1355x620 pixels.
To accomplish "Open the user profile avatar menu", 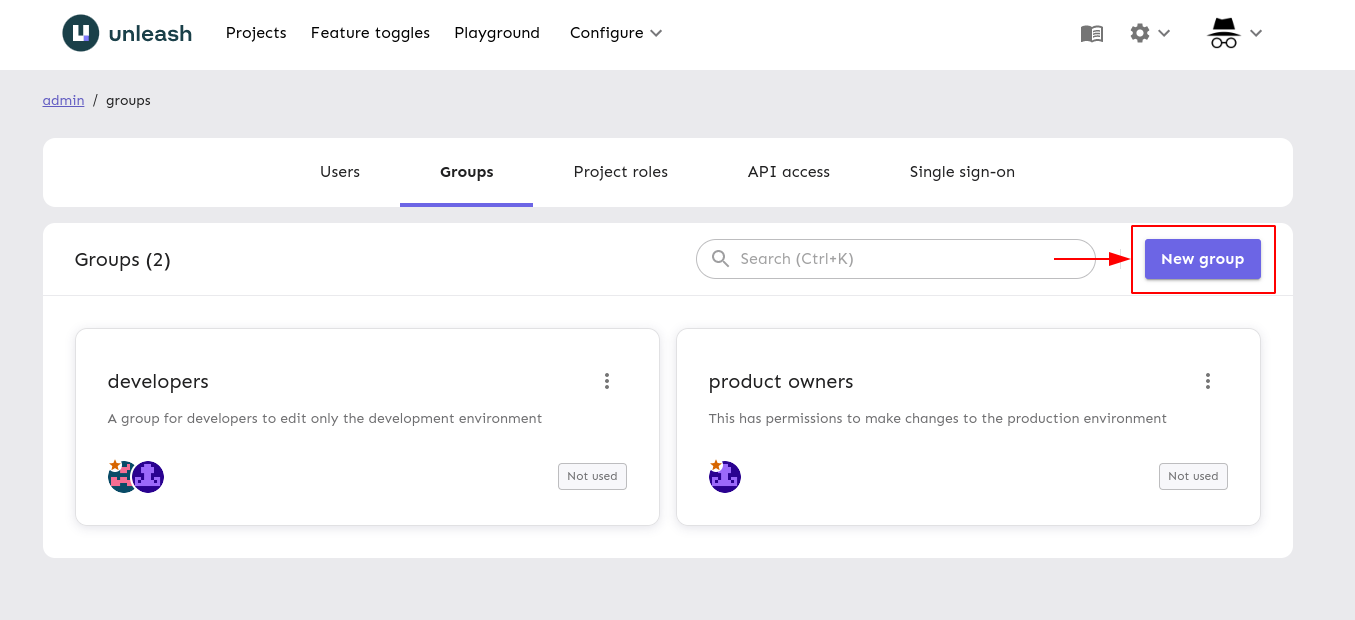I will tap(1224, 33).
